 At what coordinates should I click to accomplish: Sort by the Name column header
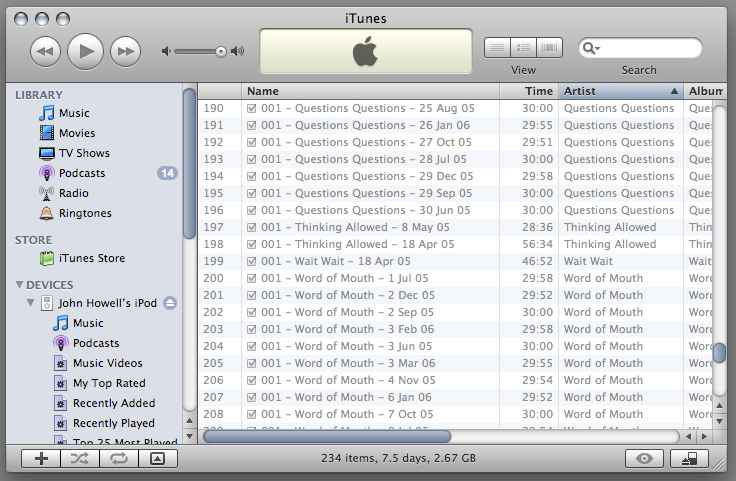pyautogui.click(x=370, y=91)
